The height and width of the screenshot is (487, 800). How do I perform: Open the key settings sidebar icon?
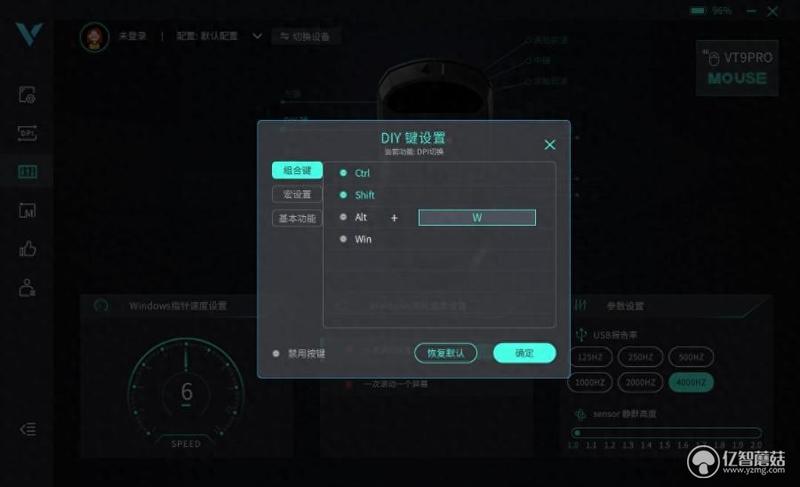[27, 172]
